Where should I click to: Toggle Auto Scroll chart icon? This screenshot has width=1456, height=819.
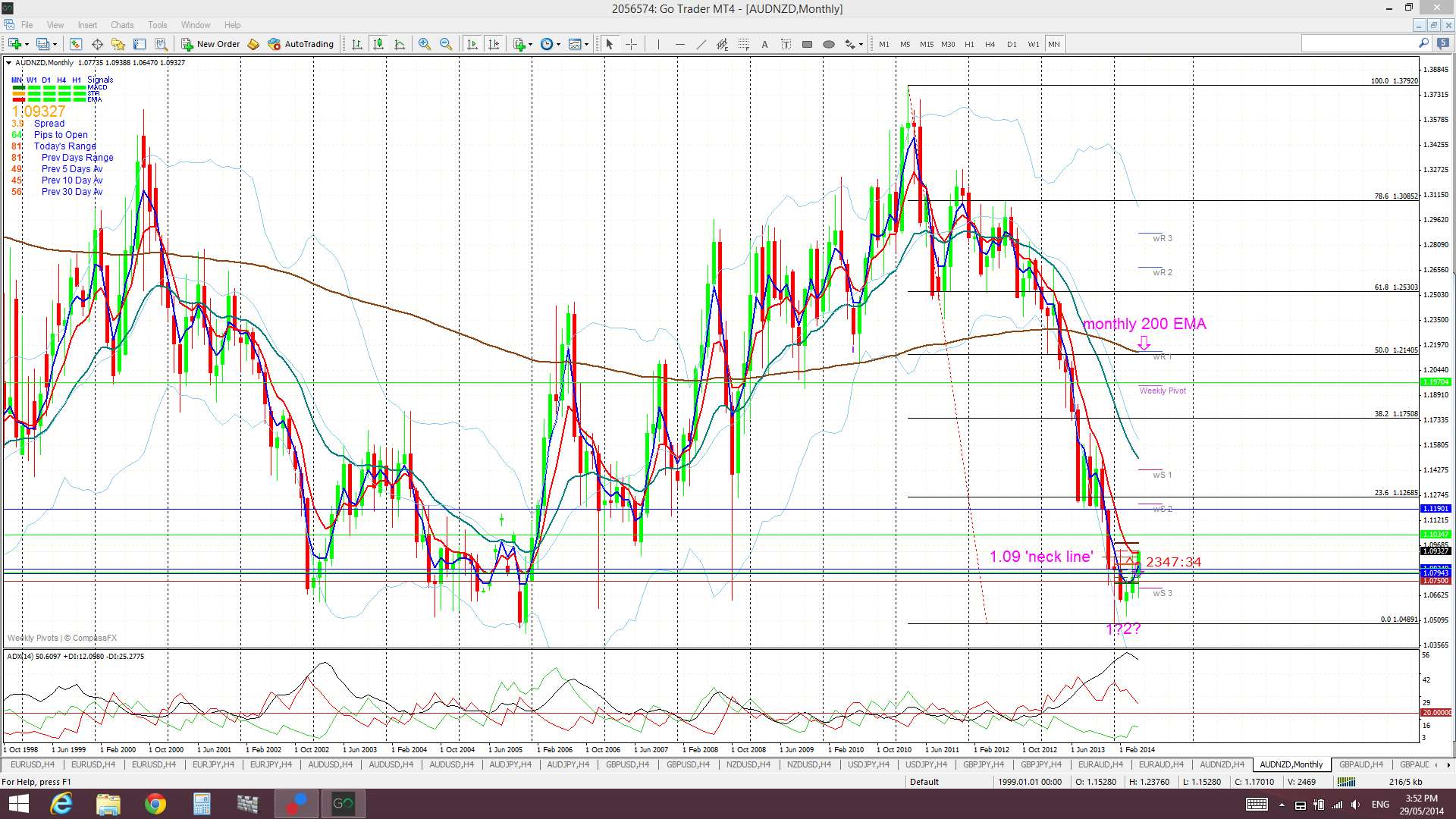(x=472, y=44)
